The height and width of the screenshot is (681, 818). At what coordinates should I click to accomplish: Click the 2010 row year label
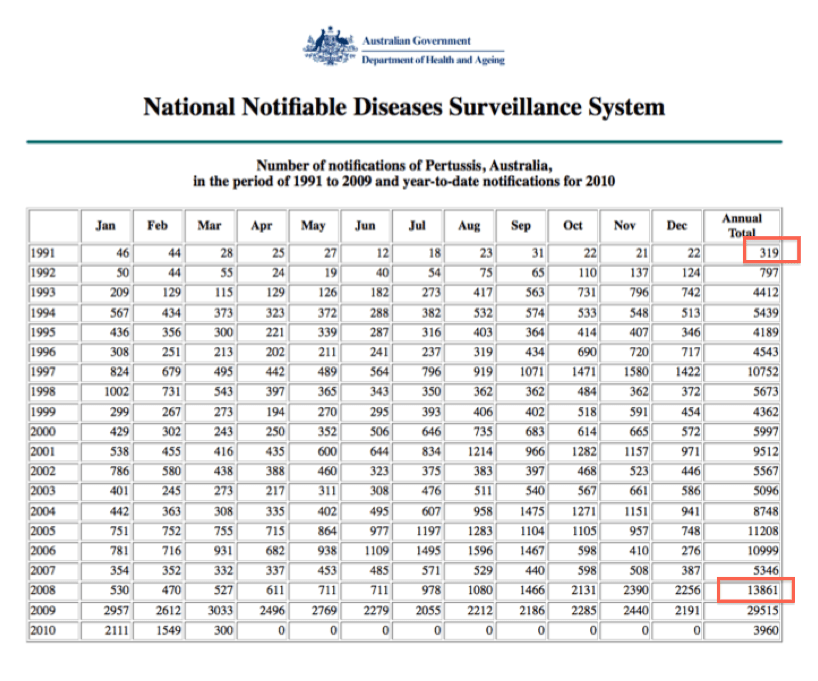(x=45, y=630)
